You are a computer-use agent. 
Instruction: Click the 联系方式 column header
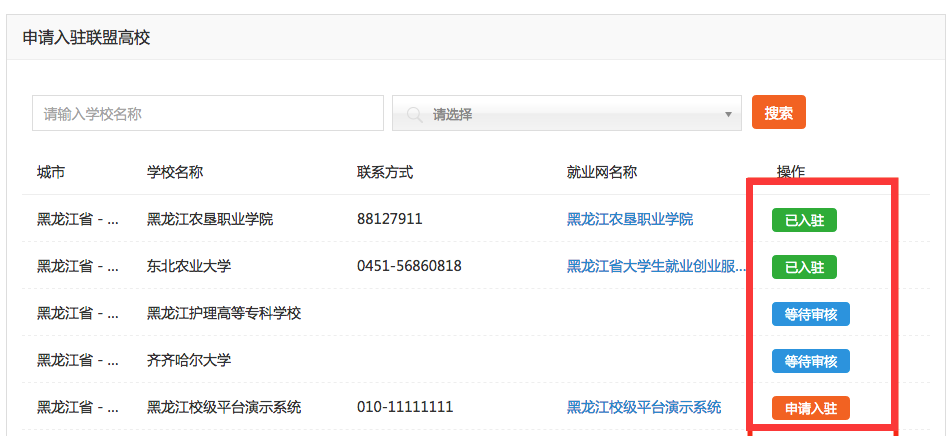[x=385, y=172]
